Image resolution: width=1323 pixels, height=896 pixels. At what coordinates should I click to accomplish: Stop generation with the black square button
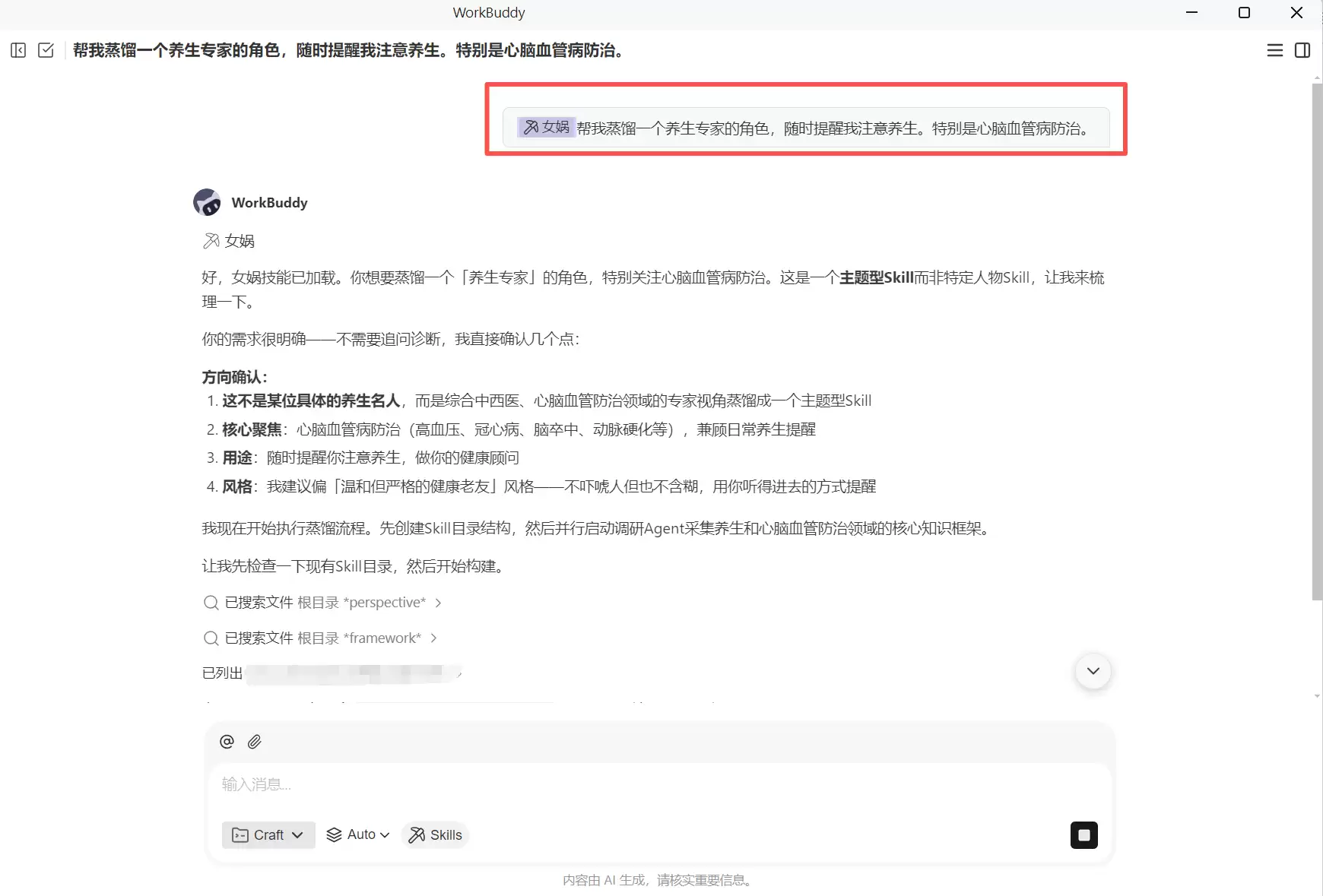(1084, 835)
